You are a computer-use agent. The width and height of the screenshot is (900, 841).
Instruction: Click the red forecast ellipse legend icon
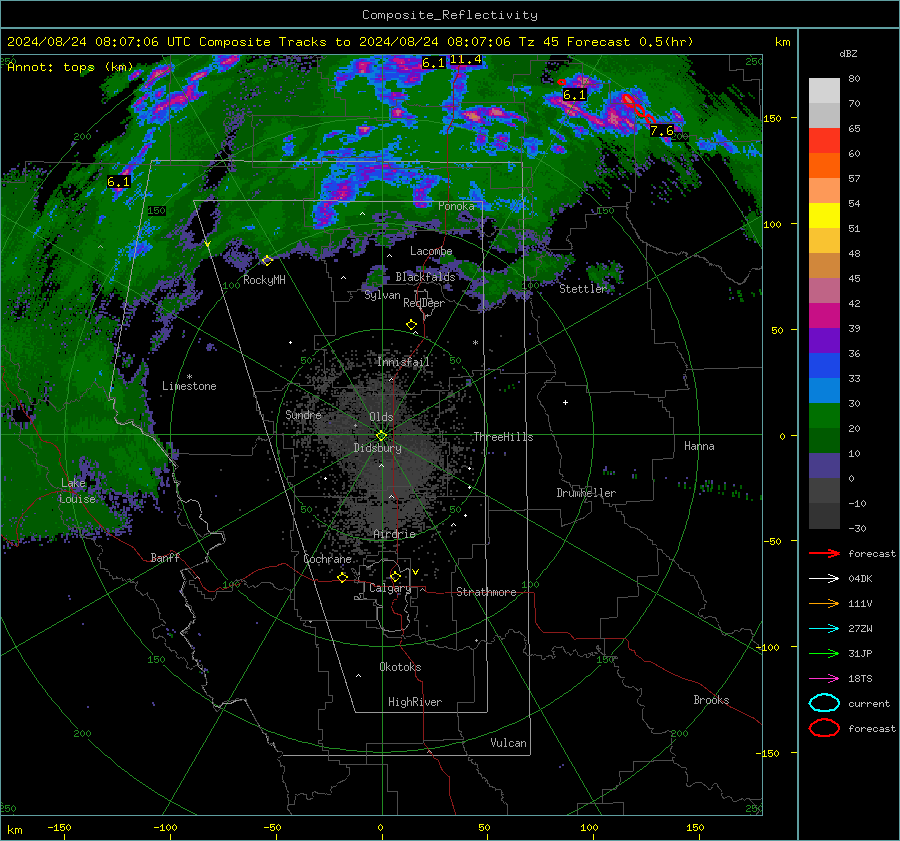(824, 728)
